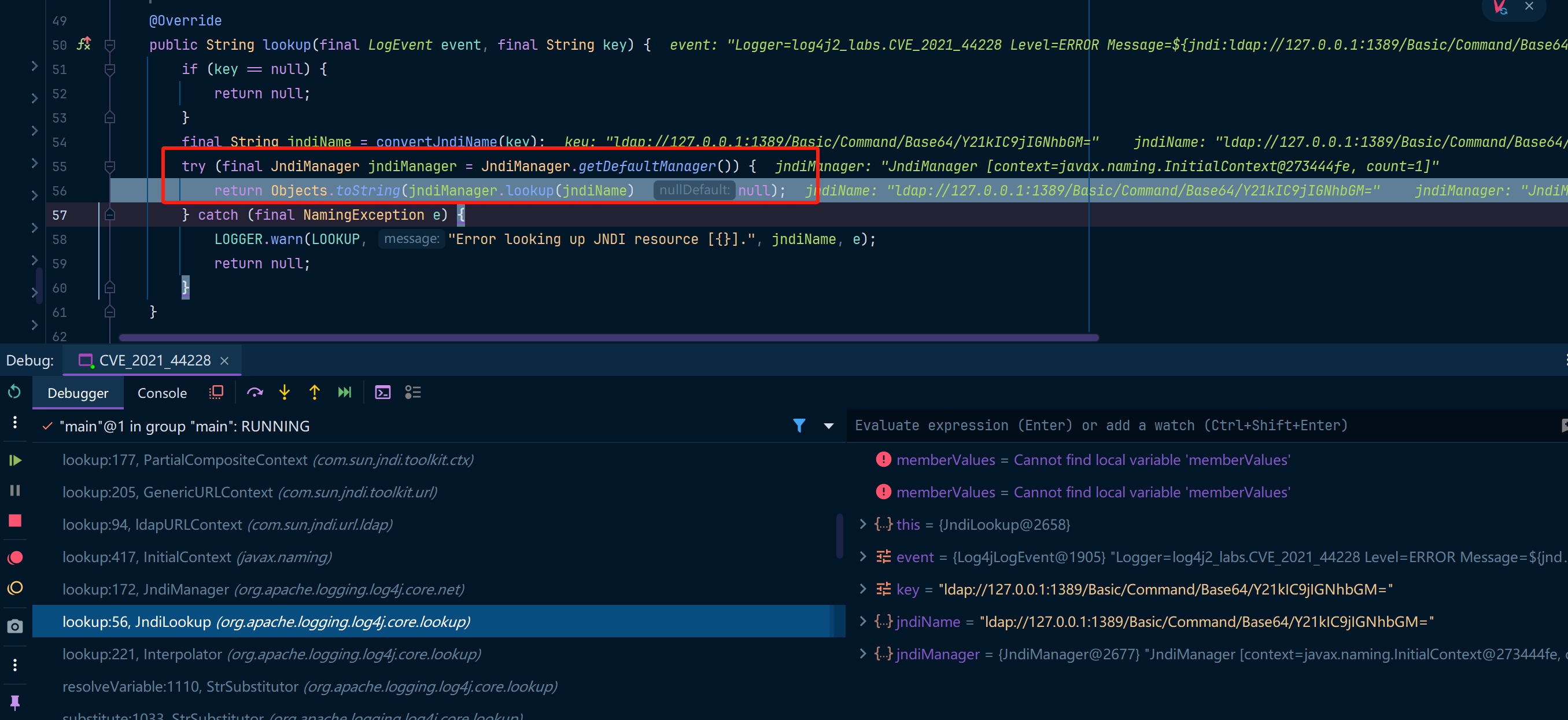Open the more options menu above the Resume button
The image size is (1568, 720).
click(x=15, y=422)
